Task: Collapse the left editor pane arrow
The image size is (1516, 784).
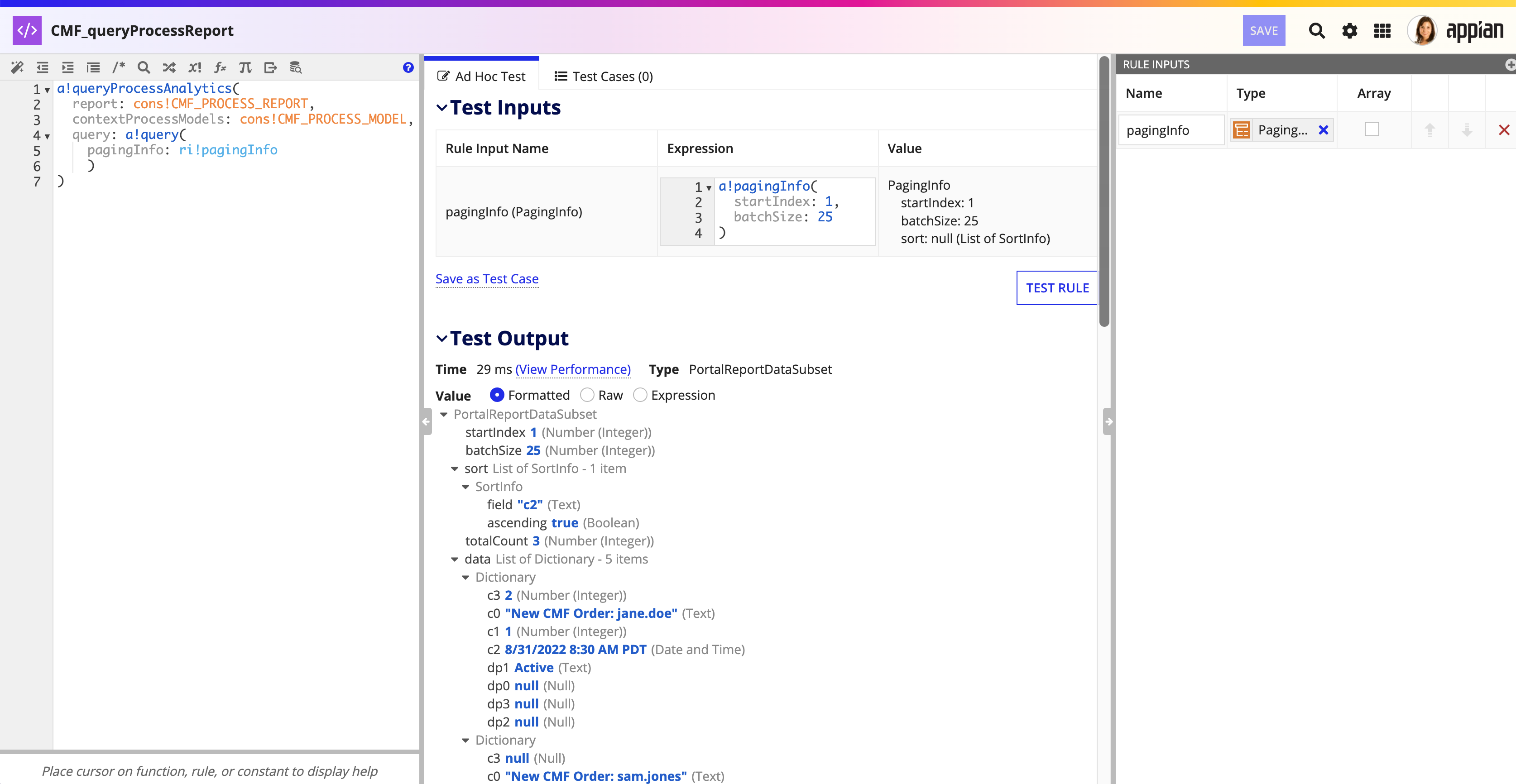Action: point(426,422)
